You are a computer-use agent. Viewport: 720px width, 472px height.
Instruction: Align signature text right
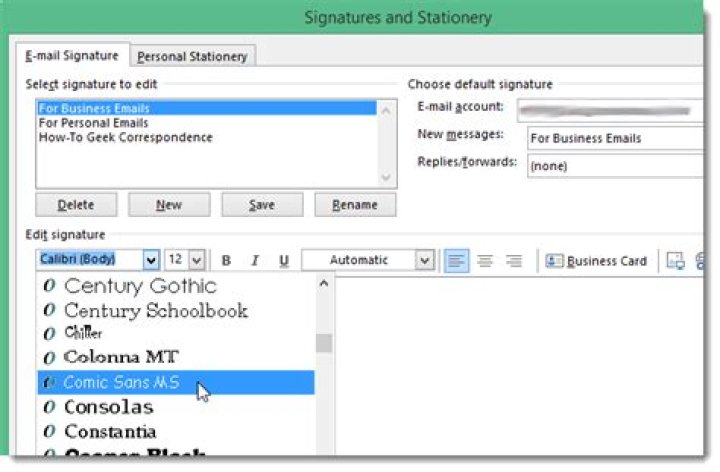click(514, 261)
